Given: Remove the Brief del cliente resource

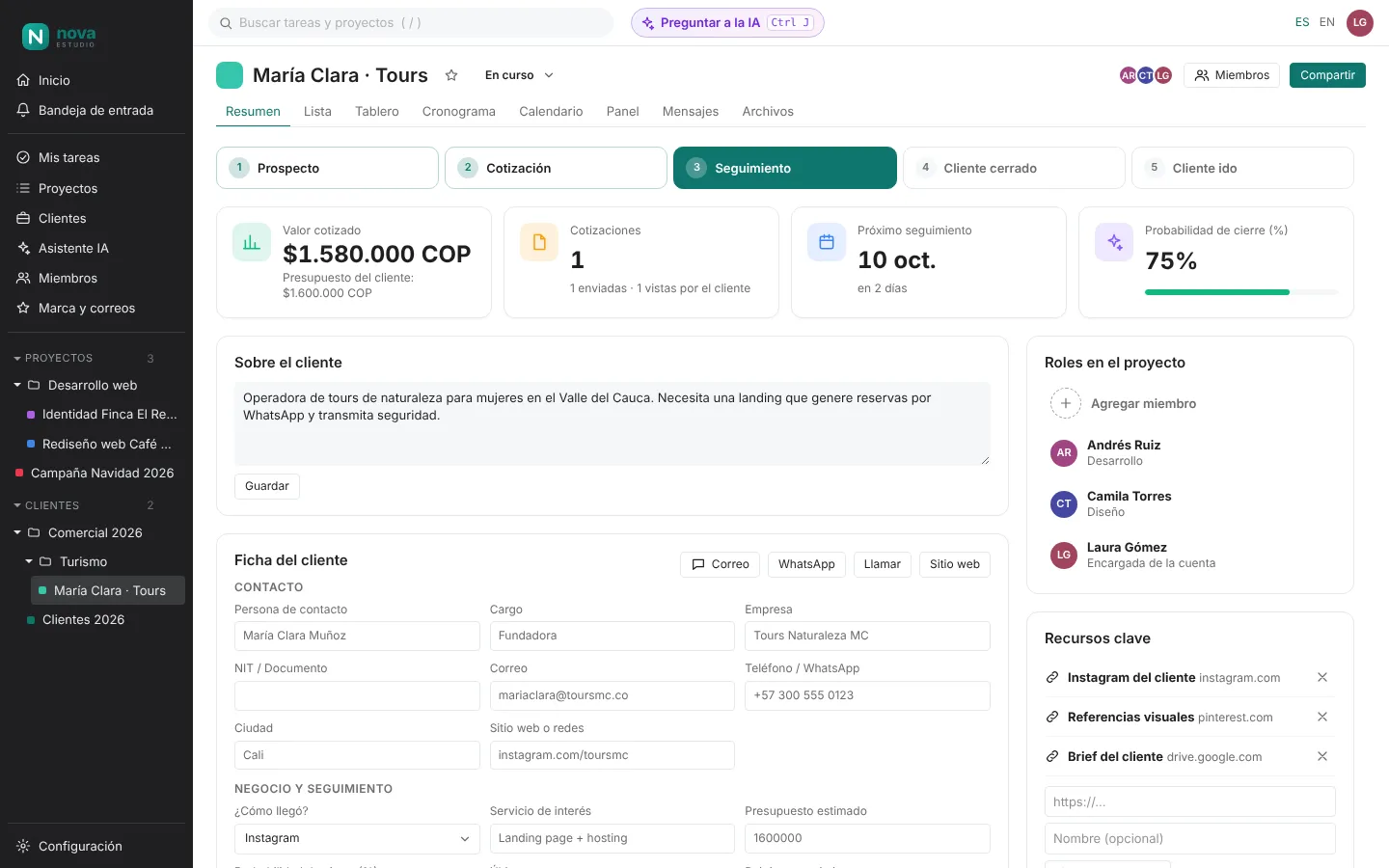Looking at the screenshot, I should 1322,757.
